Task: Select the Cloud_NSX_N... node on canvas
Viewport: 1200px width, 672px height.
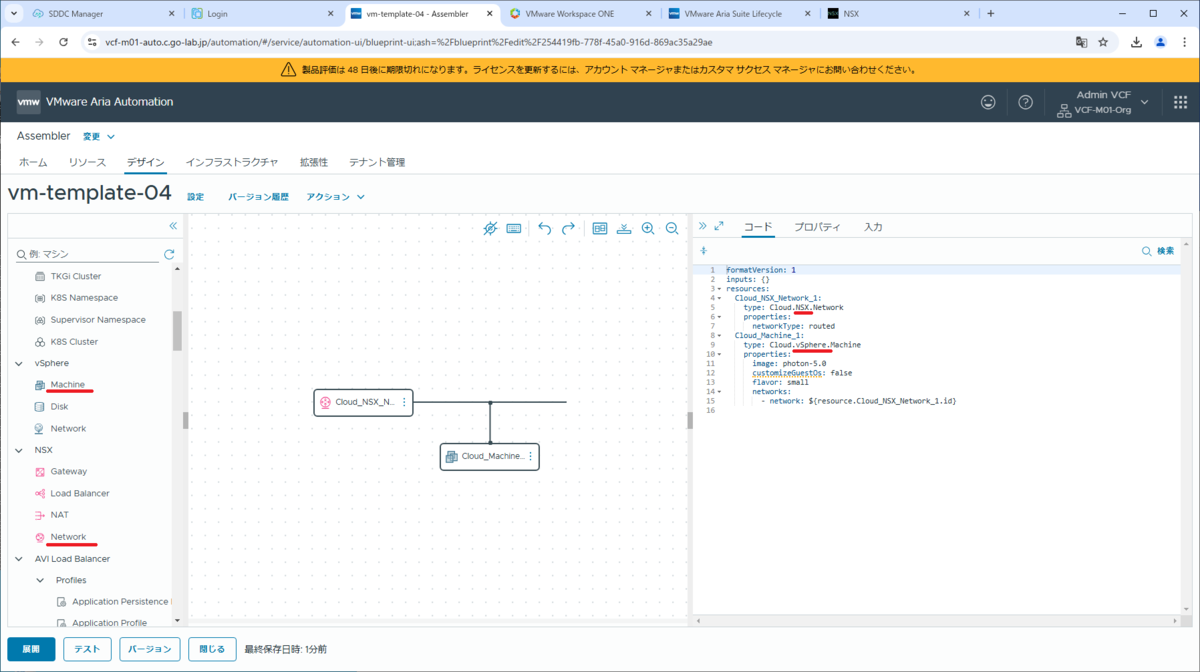Action: [x=363, y=403]
